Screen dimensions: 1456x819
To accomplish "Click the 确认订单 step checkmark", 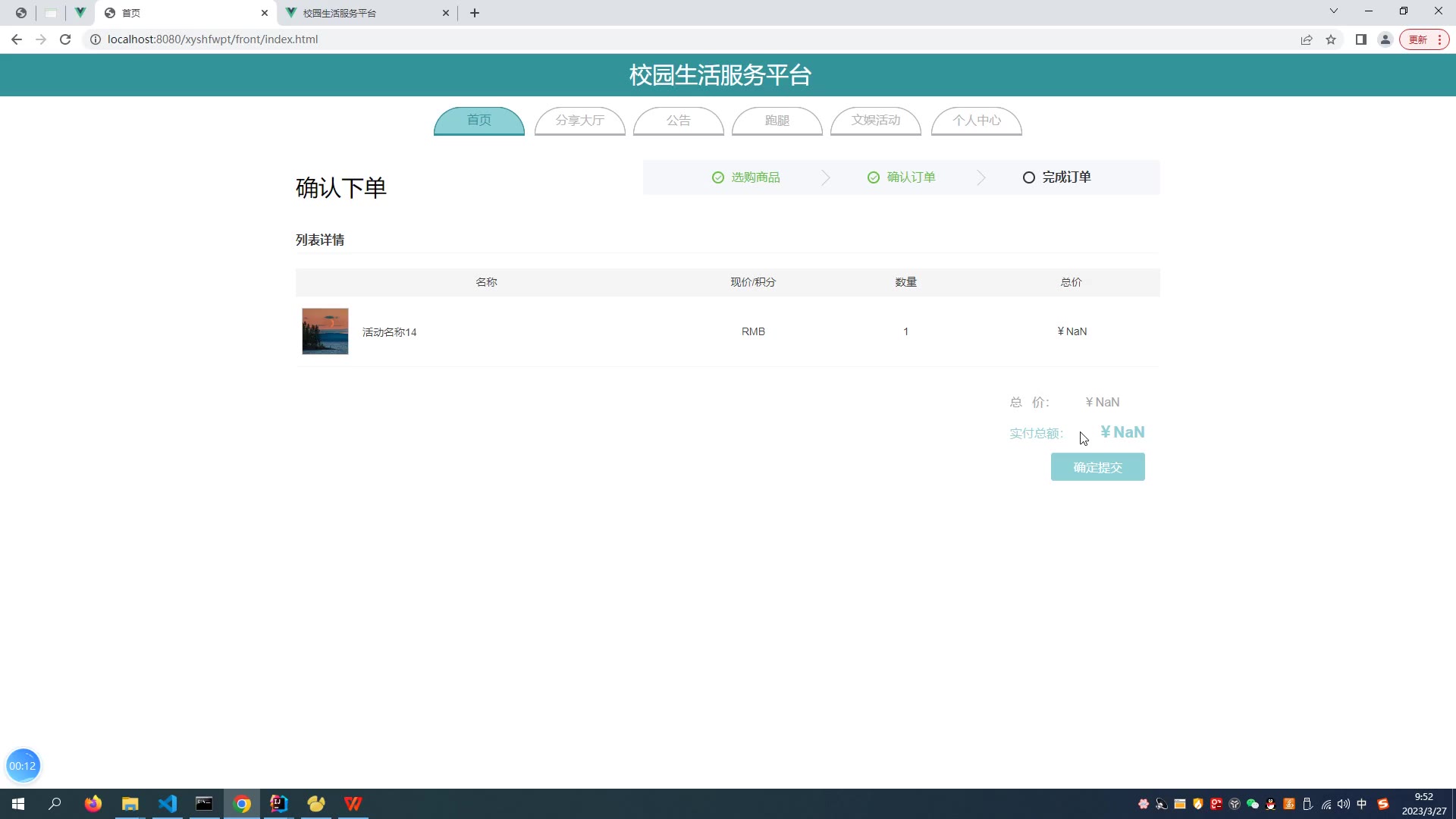I will (873, 177).
